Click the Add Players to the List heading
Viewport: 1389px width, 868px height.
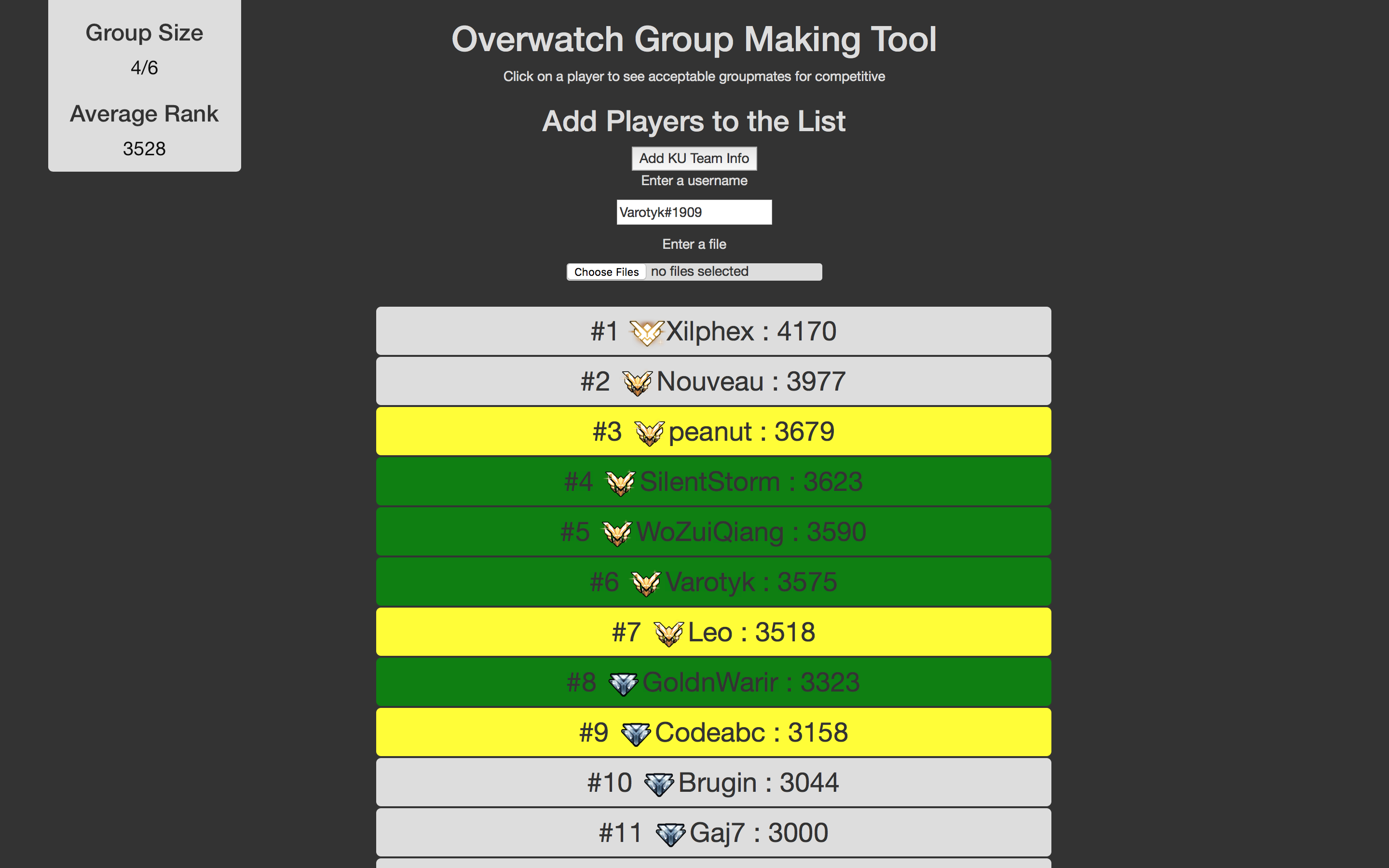click(x=694, y=122)
